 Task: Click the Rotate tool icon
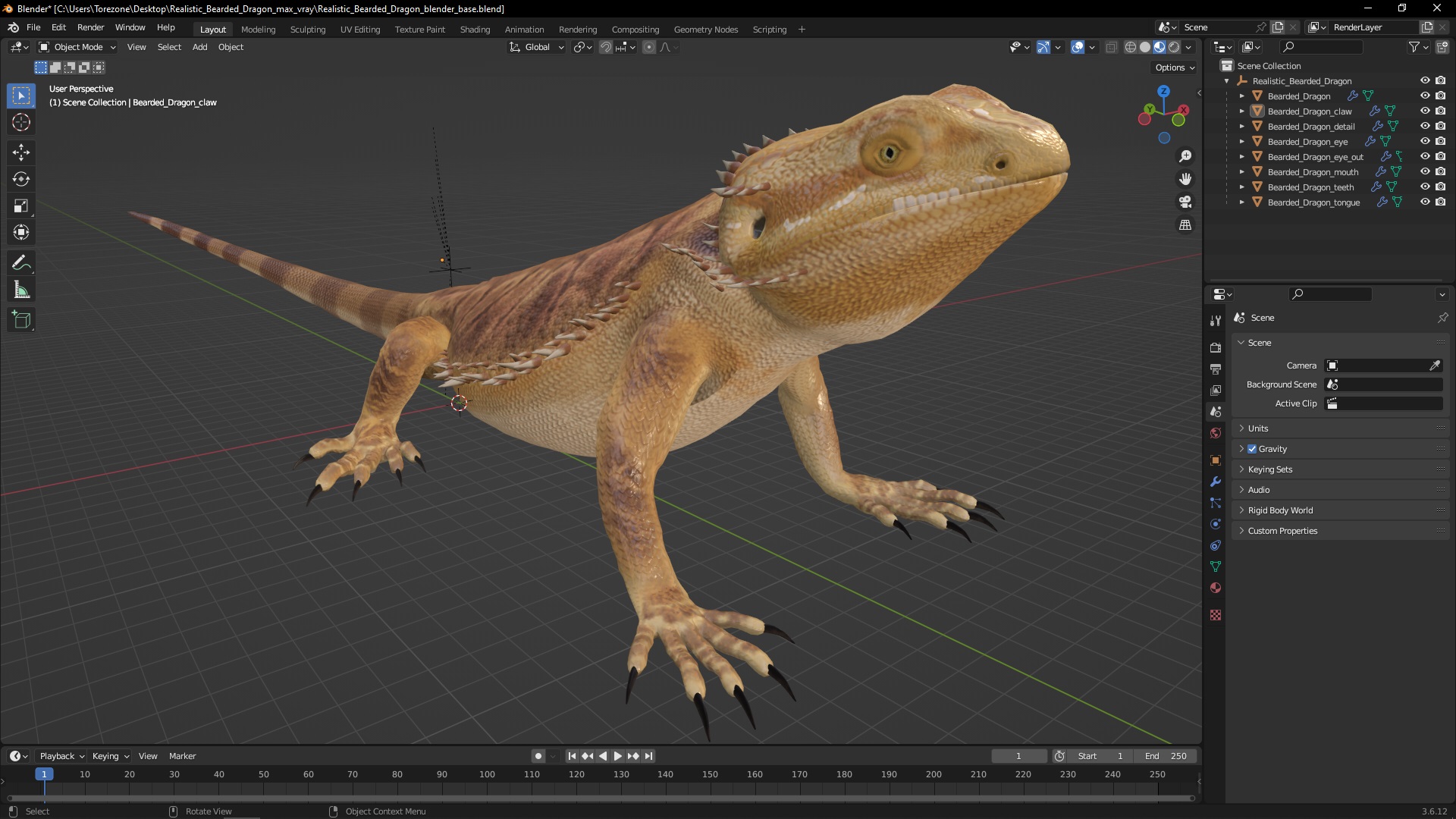click(21, 179)
